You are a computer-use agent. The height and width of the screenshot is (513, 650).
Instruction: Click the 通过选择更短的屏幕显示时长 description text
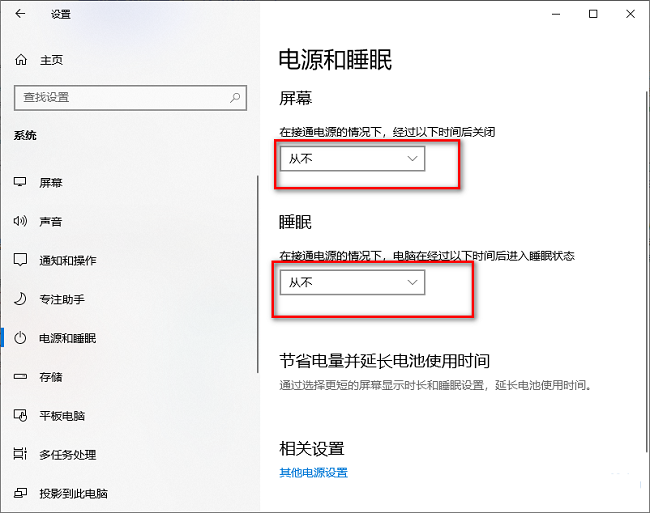[x=435, y=385]
